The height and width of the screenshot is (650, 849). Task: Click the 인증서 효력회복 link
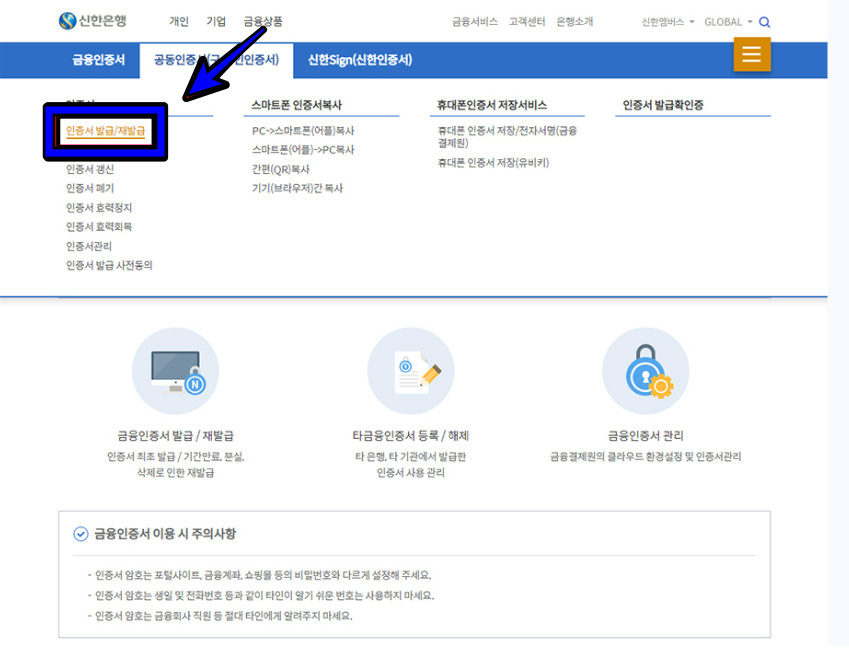(x=99, y=227)
